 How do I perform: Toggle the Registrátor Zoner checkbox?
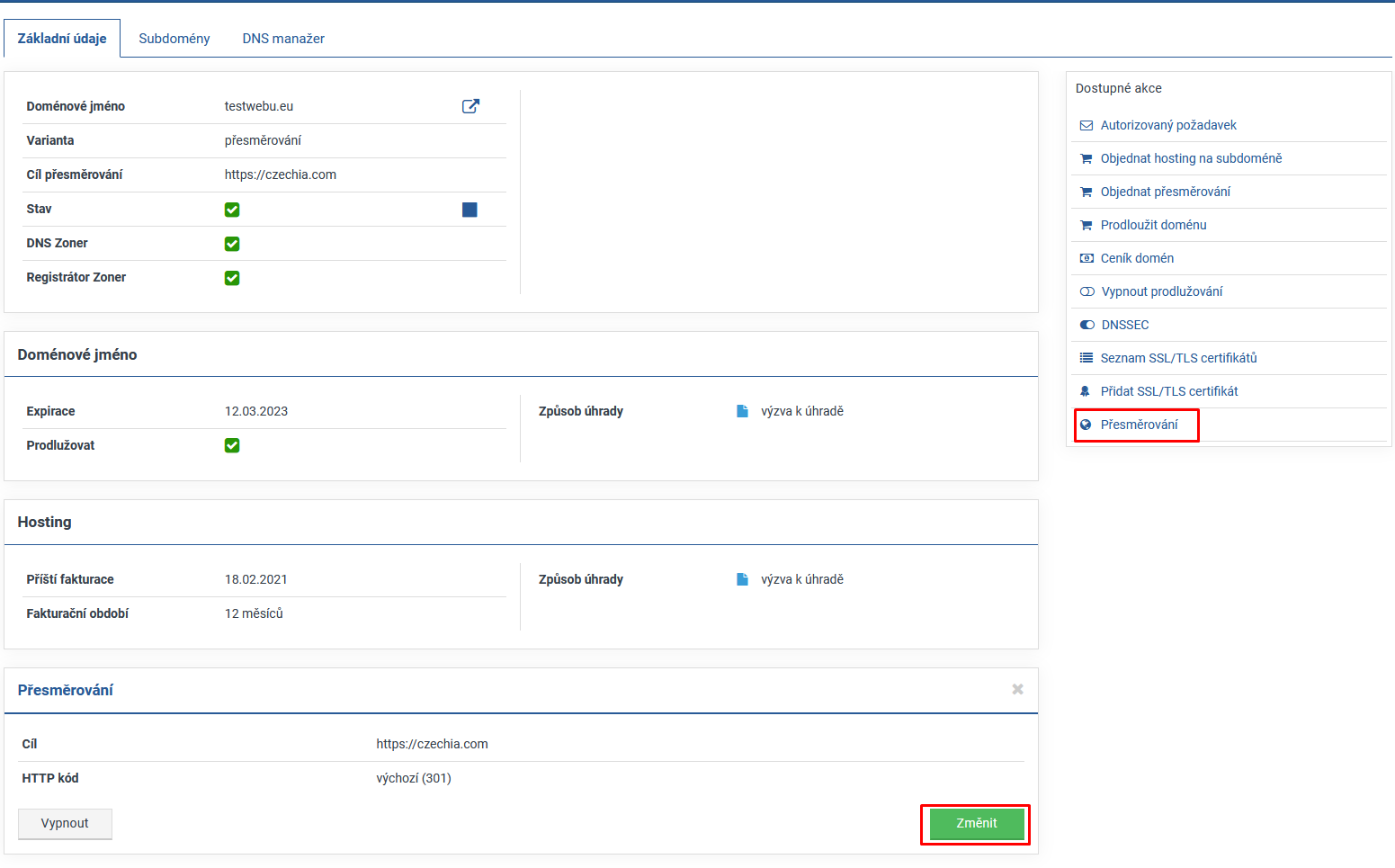click(x=232, y=278)
